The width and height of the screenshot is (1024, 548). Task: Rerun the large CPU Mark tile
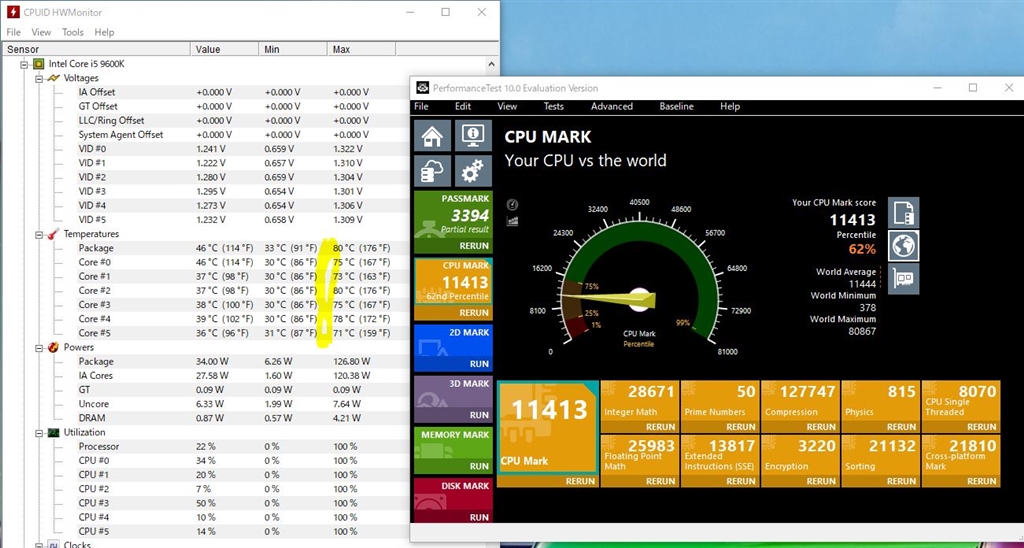[x=580, y=481]
